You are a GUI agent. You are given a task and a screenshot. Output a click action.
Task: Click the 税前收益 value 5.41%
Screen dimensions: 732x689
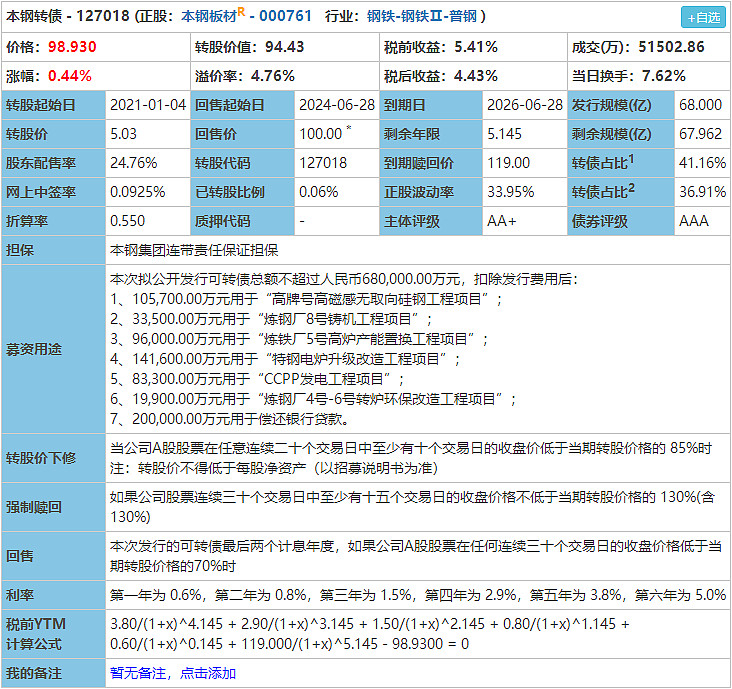click(x=476, y=47)
